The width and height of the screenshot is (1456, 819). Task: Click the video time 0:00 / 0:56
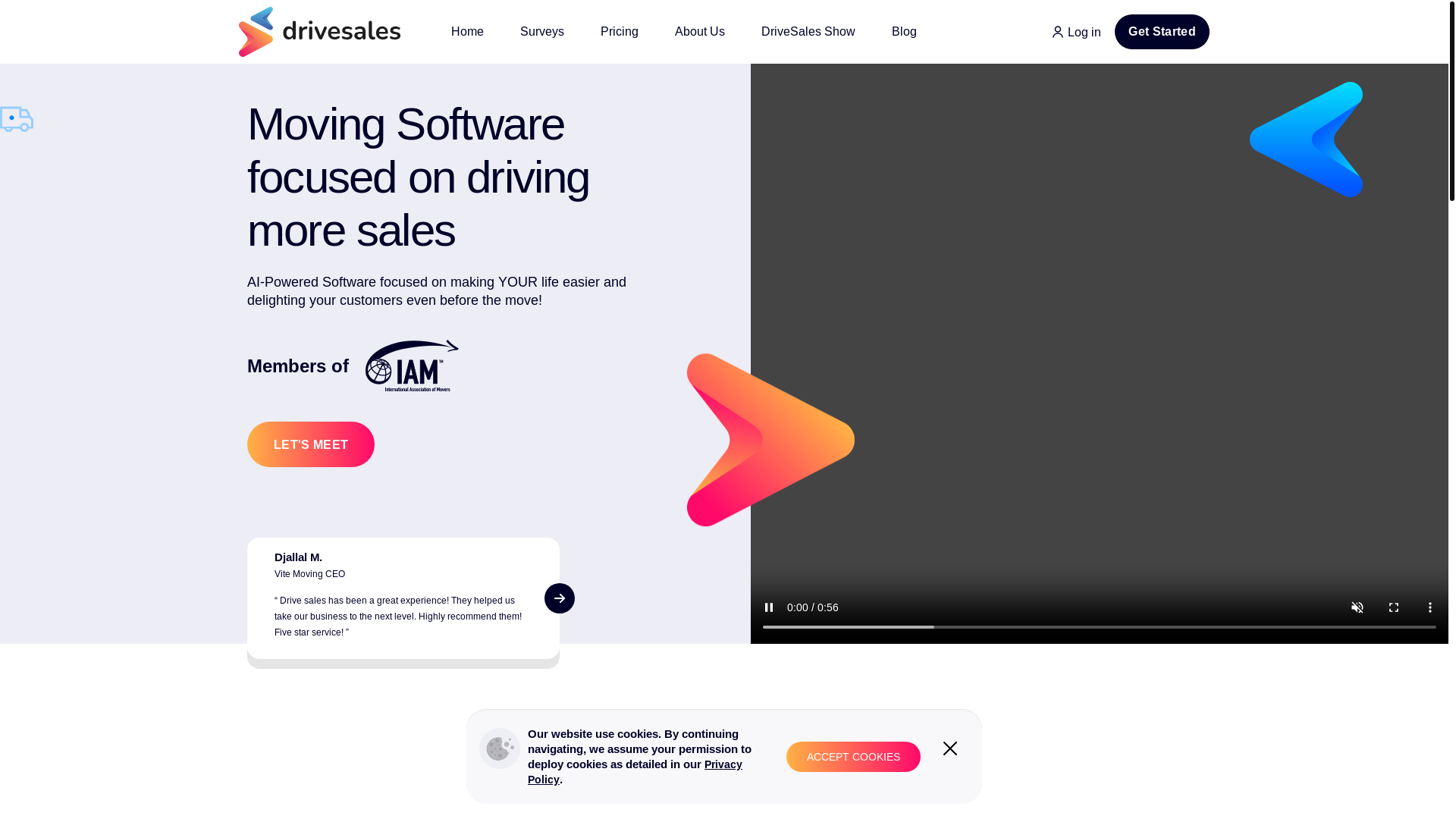coord(813,607)
